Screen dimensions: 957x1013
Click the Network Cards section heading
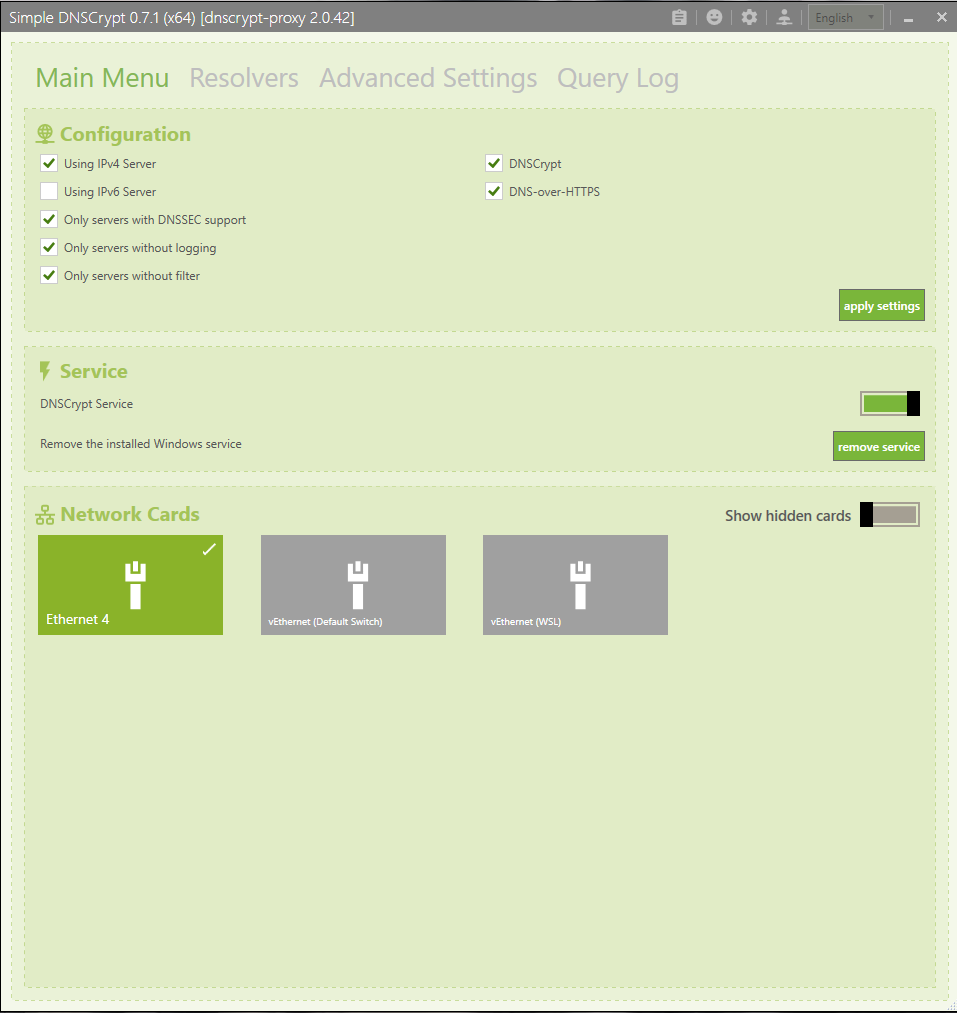click(130, 514)
